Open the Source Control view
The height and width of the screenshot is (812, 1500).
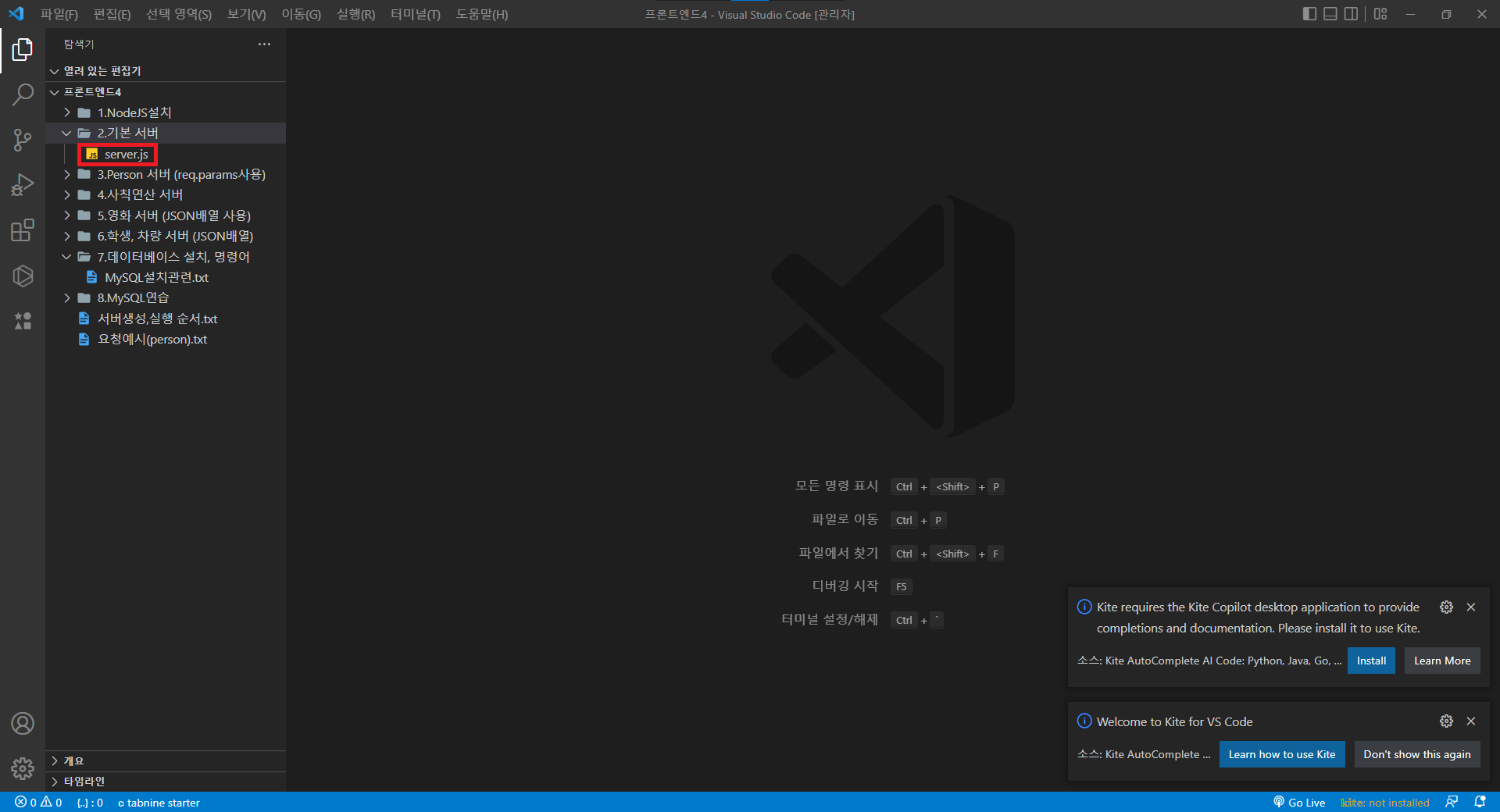23,141
